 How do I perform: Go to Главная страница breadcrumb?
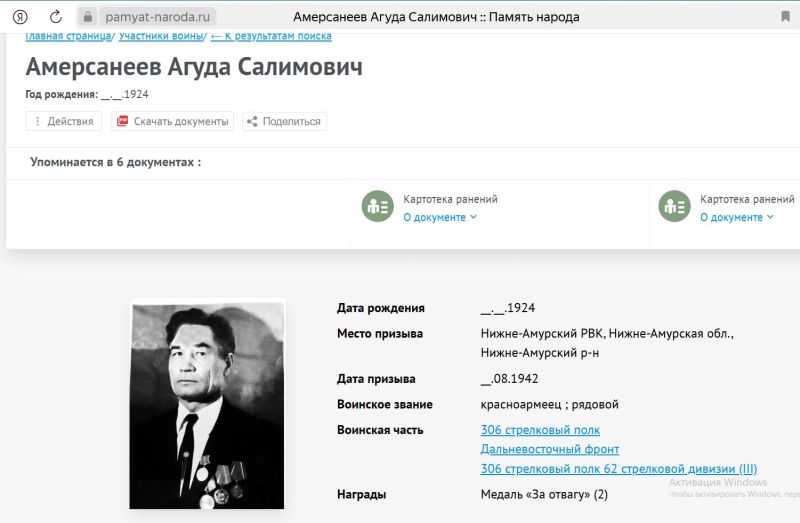(x=70, y=36)
